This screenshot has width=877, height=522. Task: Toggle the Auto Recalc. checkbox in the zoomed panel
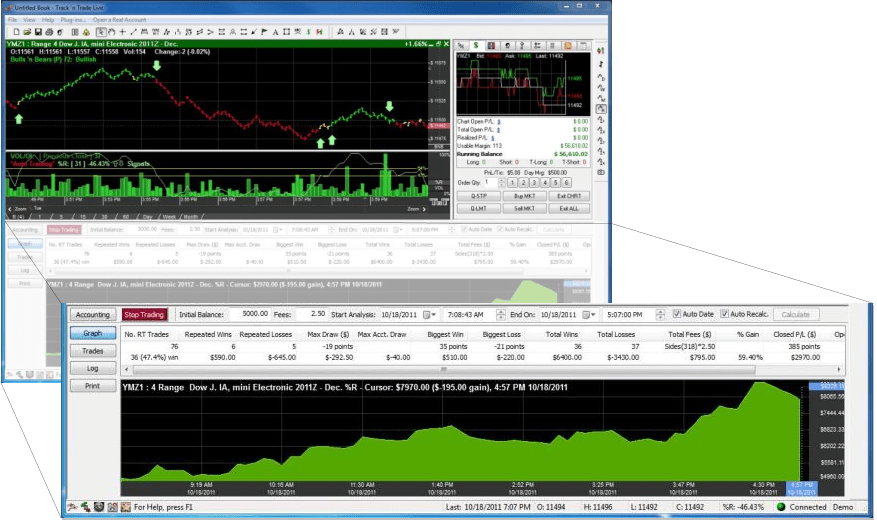coord(724,314)
